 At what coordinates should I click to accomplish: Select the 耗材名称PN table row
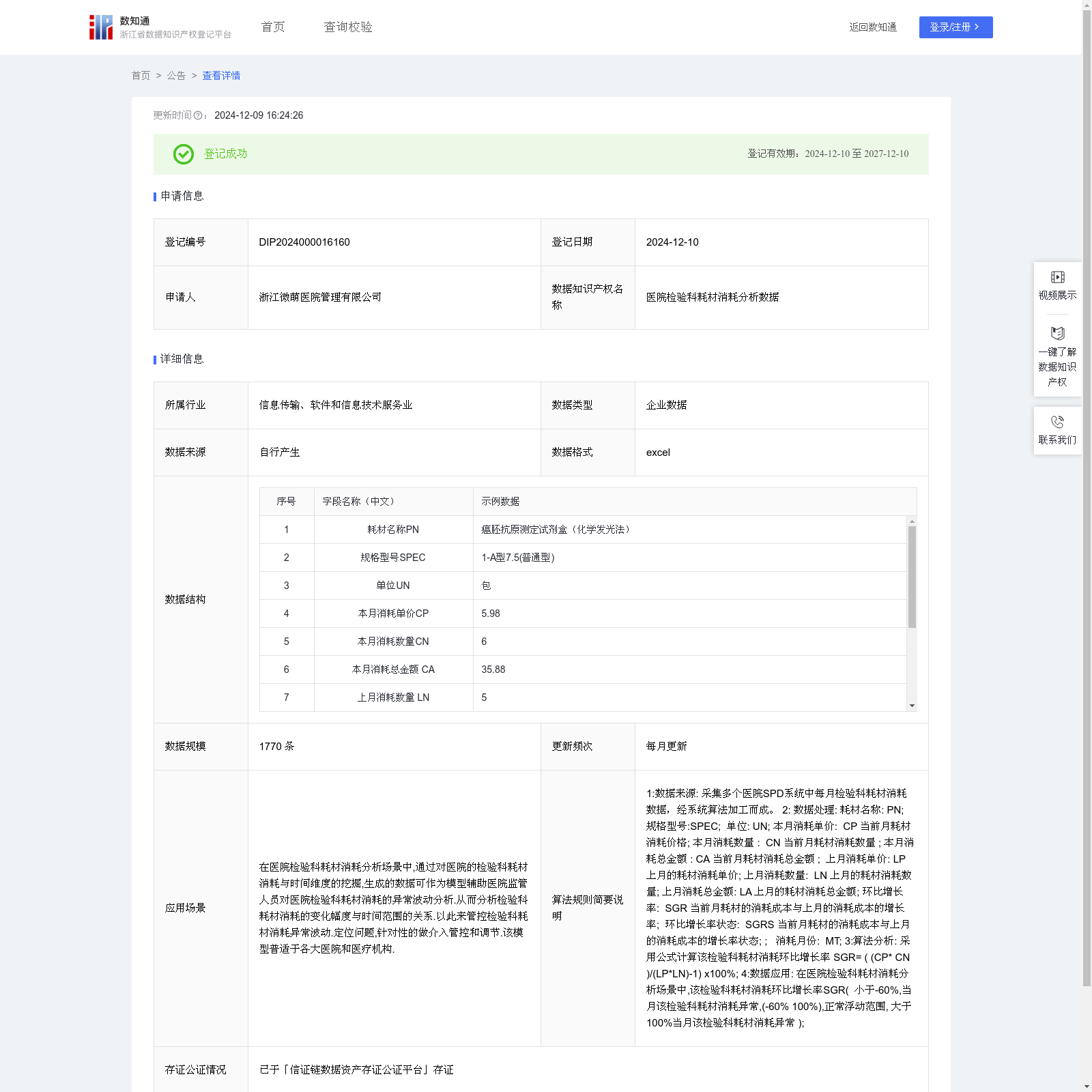coord(393,530)
